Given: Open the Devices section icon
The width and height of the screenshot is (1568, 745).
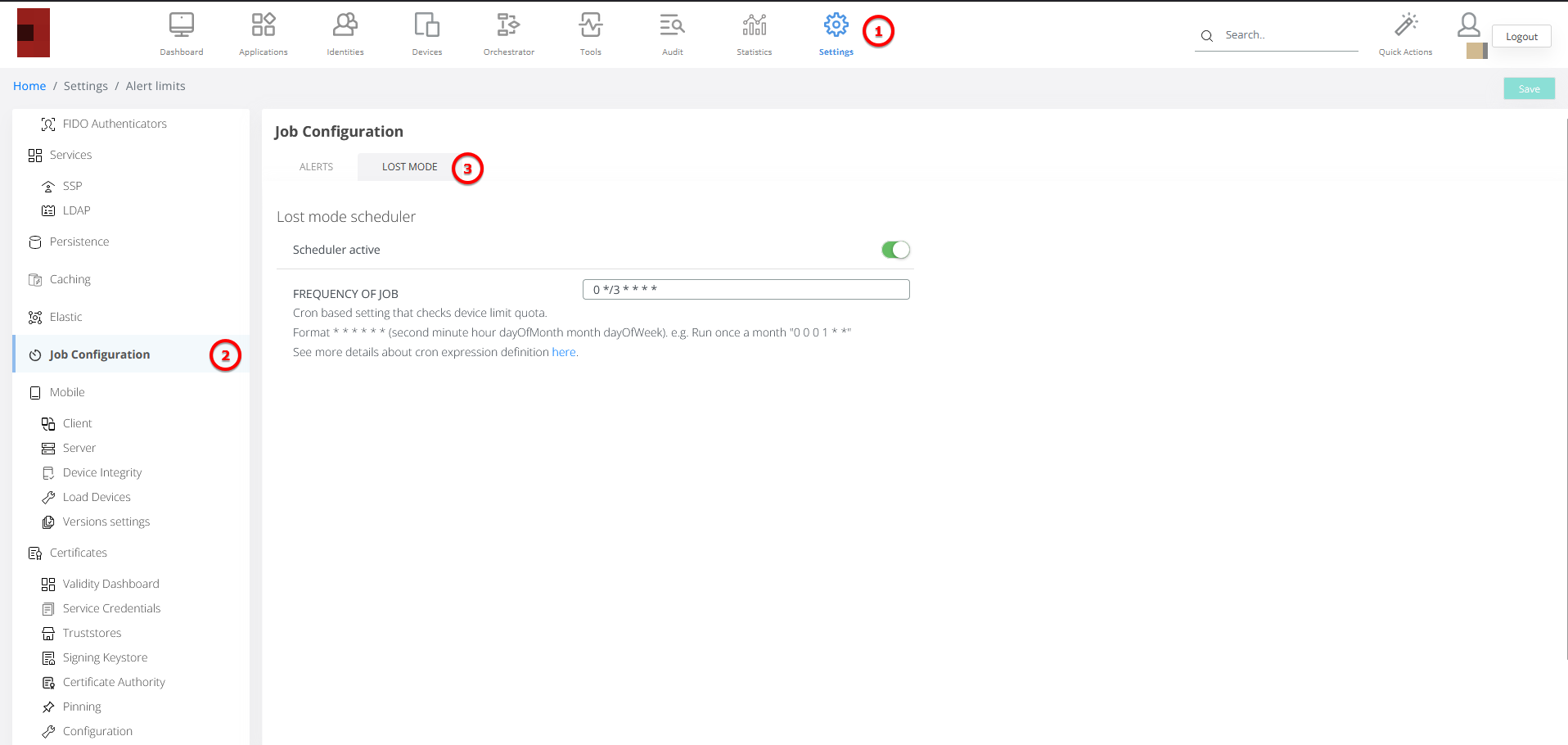Looking at the screenshot, I should pos(426,25).
